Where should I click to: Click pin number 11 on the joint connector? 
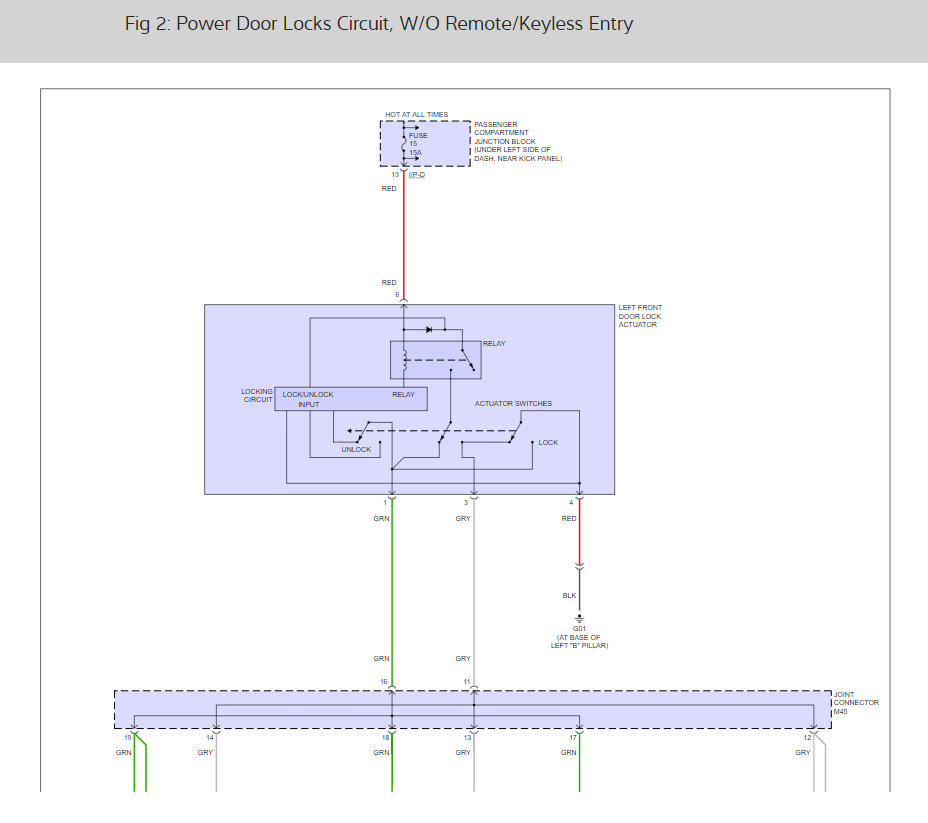click(466, 682)
